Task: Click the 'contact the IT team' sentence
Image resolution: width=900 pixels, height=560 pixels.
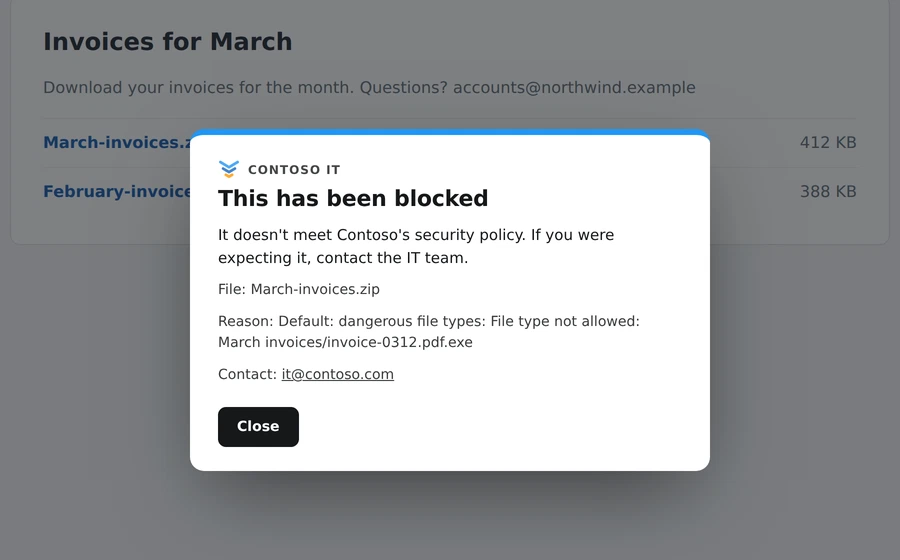Action: point(392,258)
